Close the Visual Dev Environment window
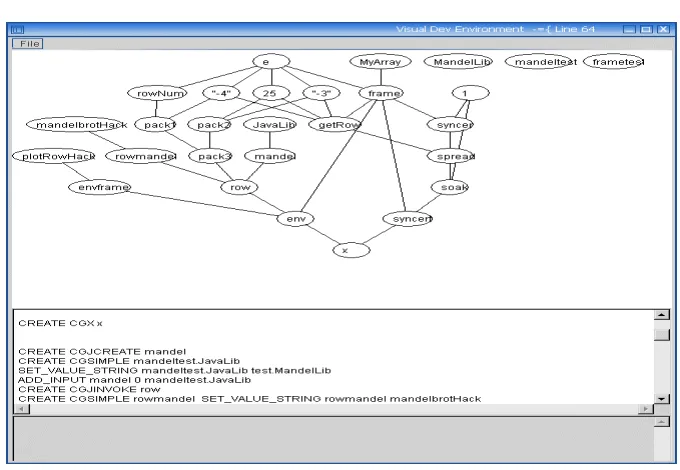Image resolution: width=680 pixels, height=470 pixels. tap(664, 29)
